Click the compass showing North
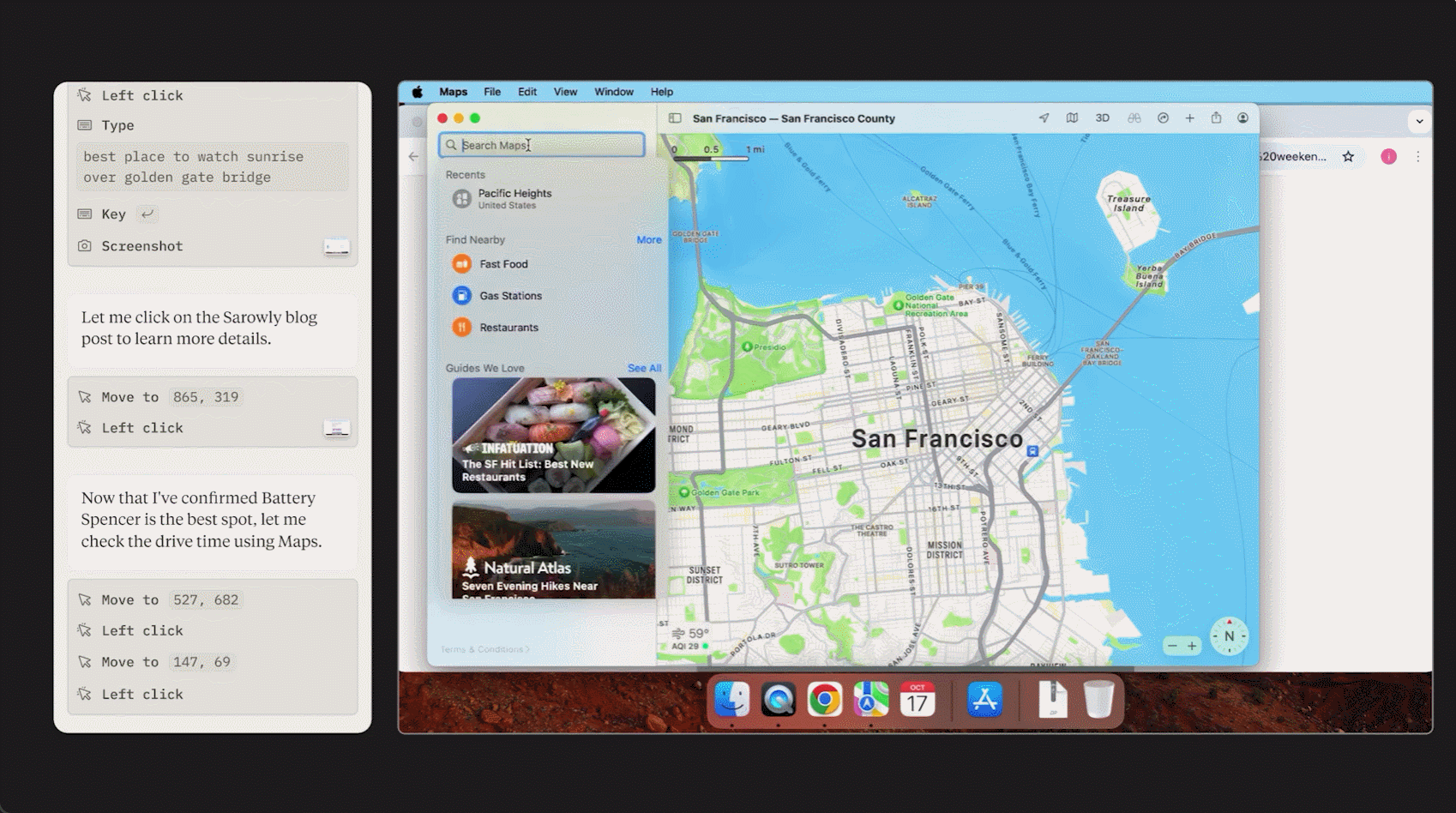The width and height of the screenshot is (1456, 813). 1229,636
